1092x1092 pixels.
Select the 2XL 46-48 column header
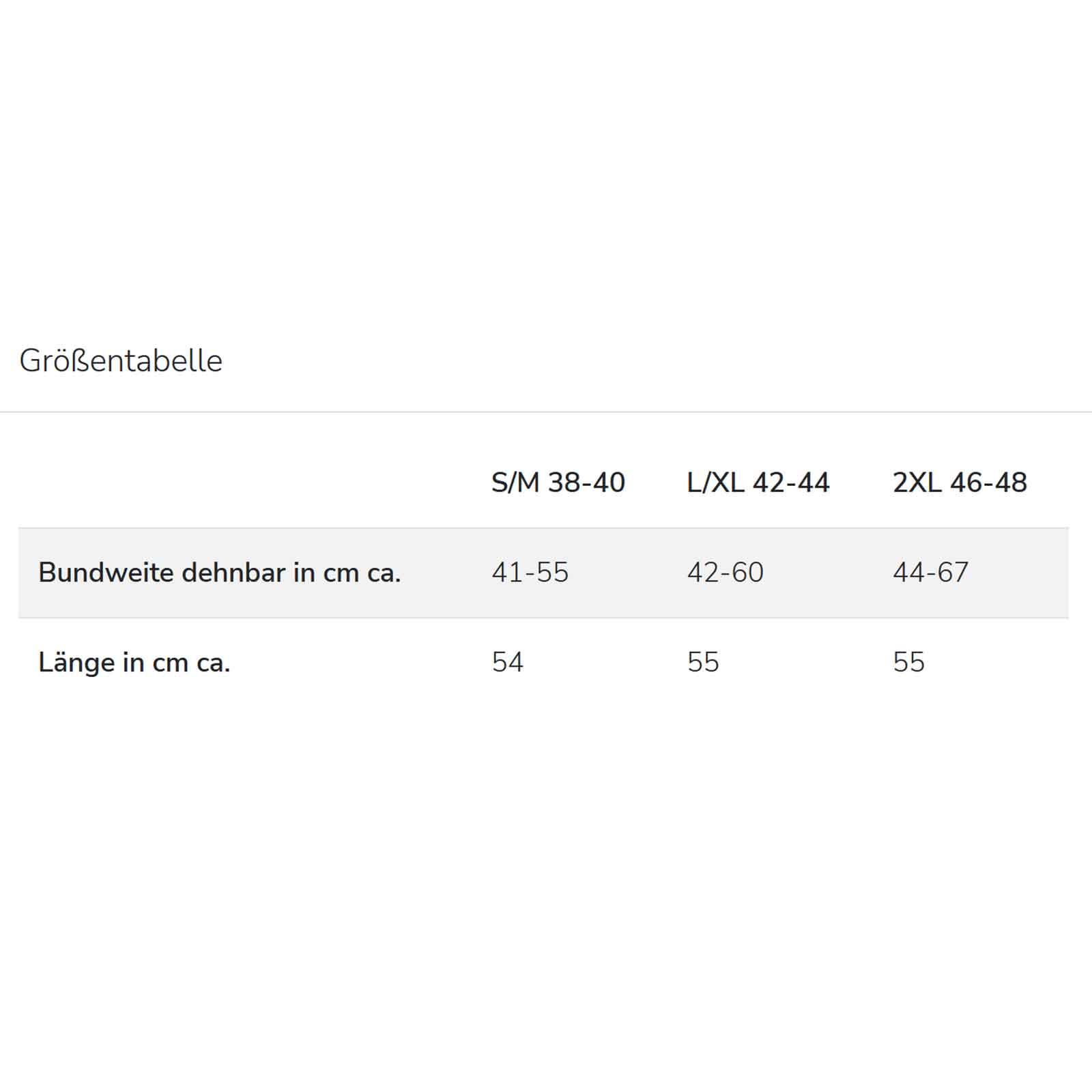(x=960, y=483)
